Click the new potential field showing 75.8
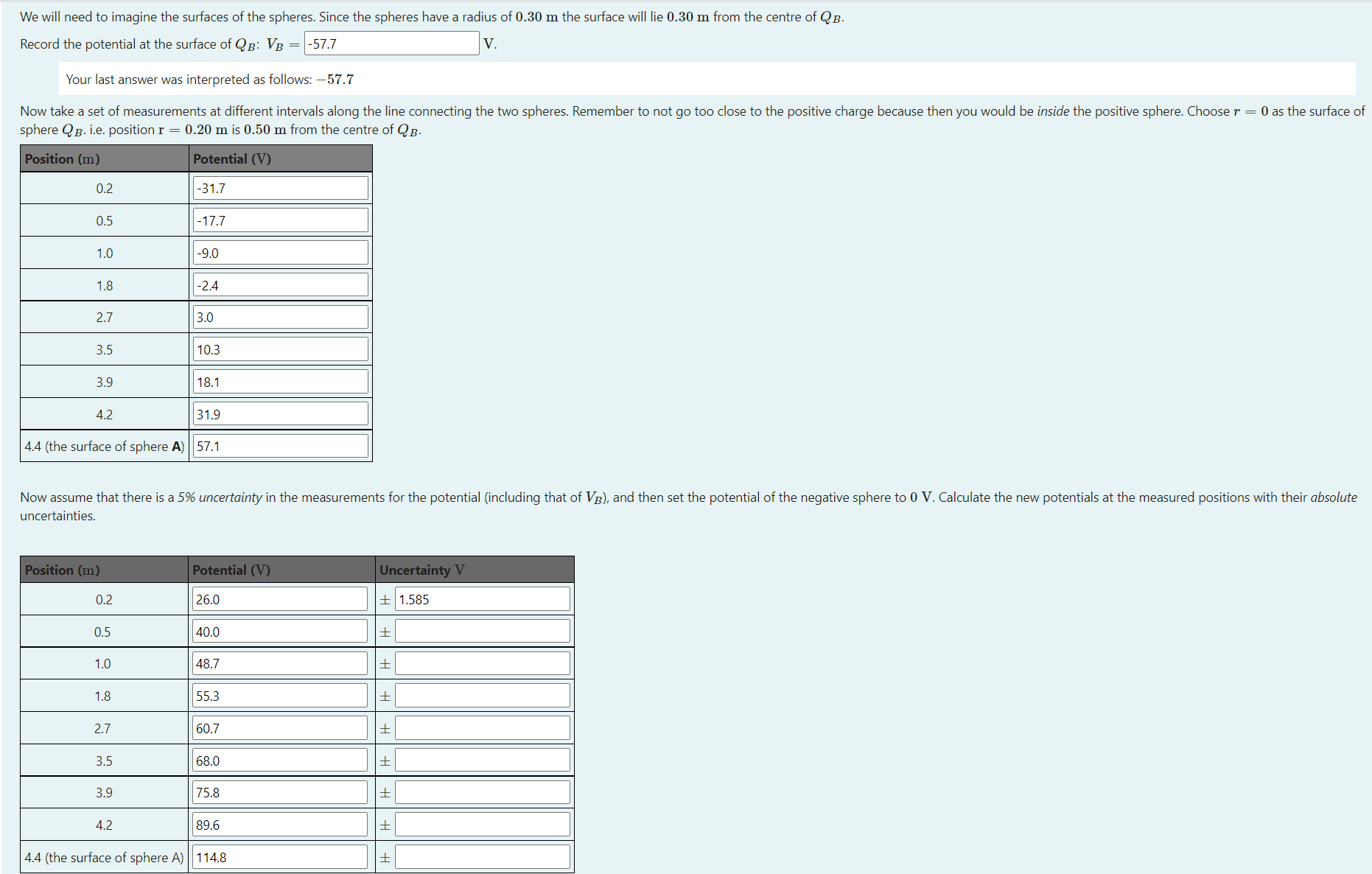Screen dimensions: 1372x874 [x=280, y=792]
